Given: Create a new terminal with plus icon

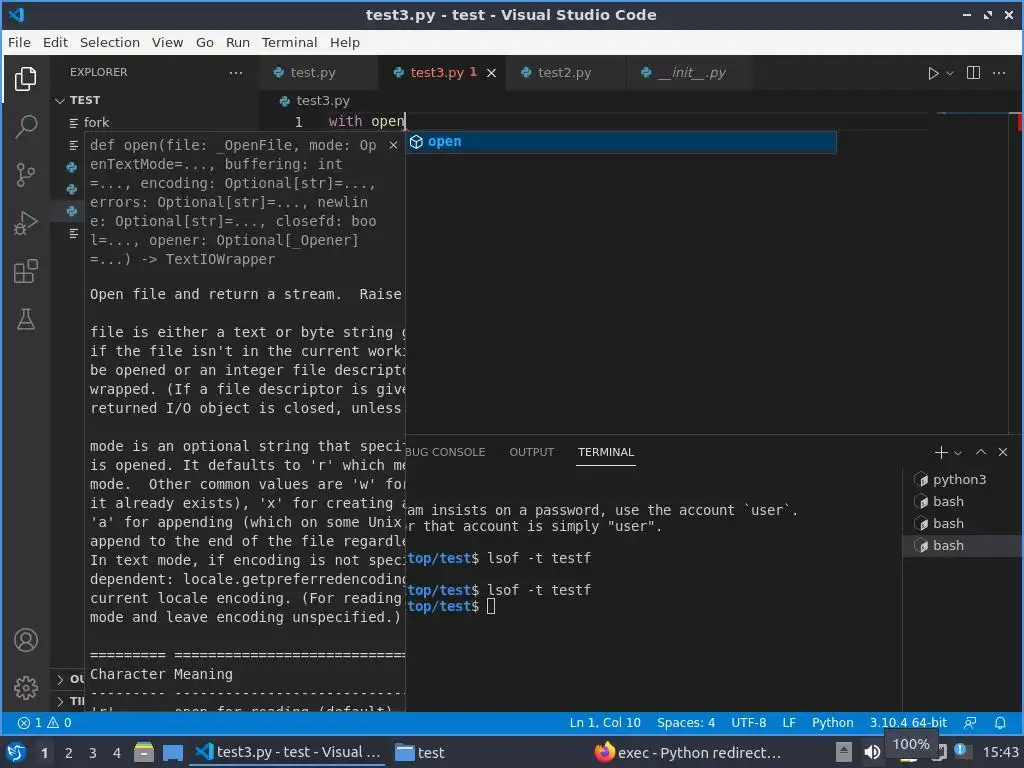Looking at the screenshot, I should click(x=940, y=452).
